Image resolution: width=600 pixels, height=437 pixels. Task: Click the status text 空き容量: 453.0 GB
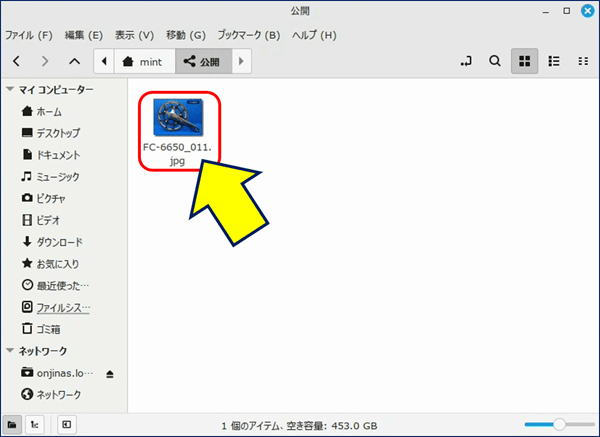click(332, 426)
